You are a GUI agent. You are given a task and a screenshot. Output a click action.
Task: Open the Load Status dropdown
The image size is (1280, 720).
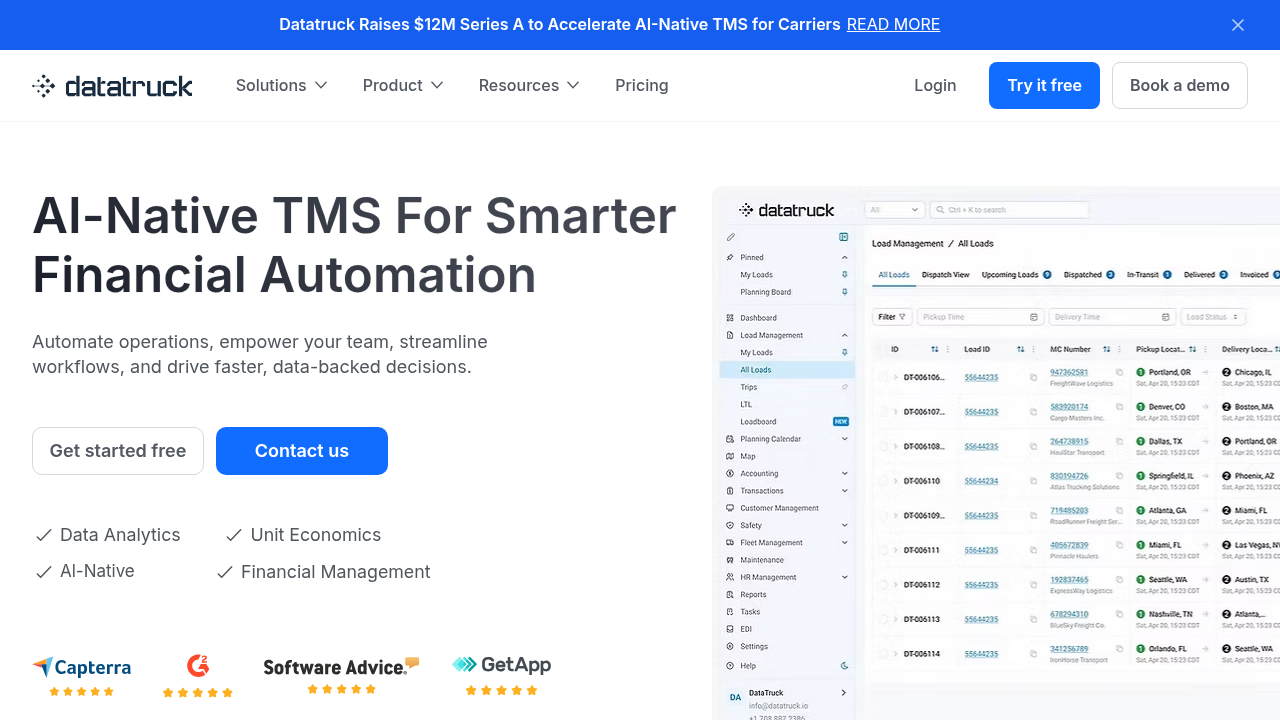coord(1213,317)
